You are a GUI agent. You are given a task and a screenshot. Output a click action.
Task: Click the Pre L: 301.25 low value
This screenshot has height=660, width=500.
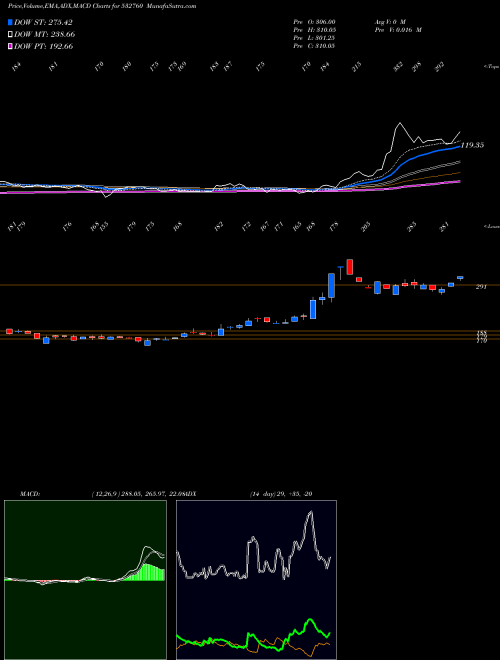click(x=314, y=38)
